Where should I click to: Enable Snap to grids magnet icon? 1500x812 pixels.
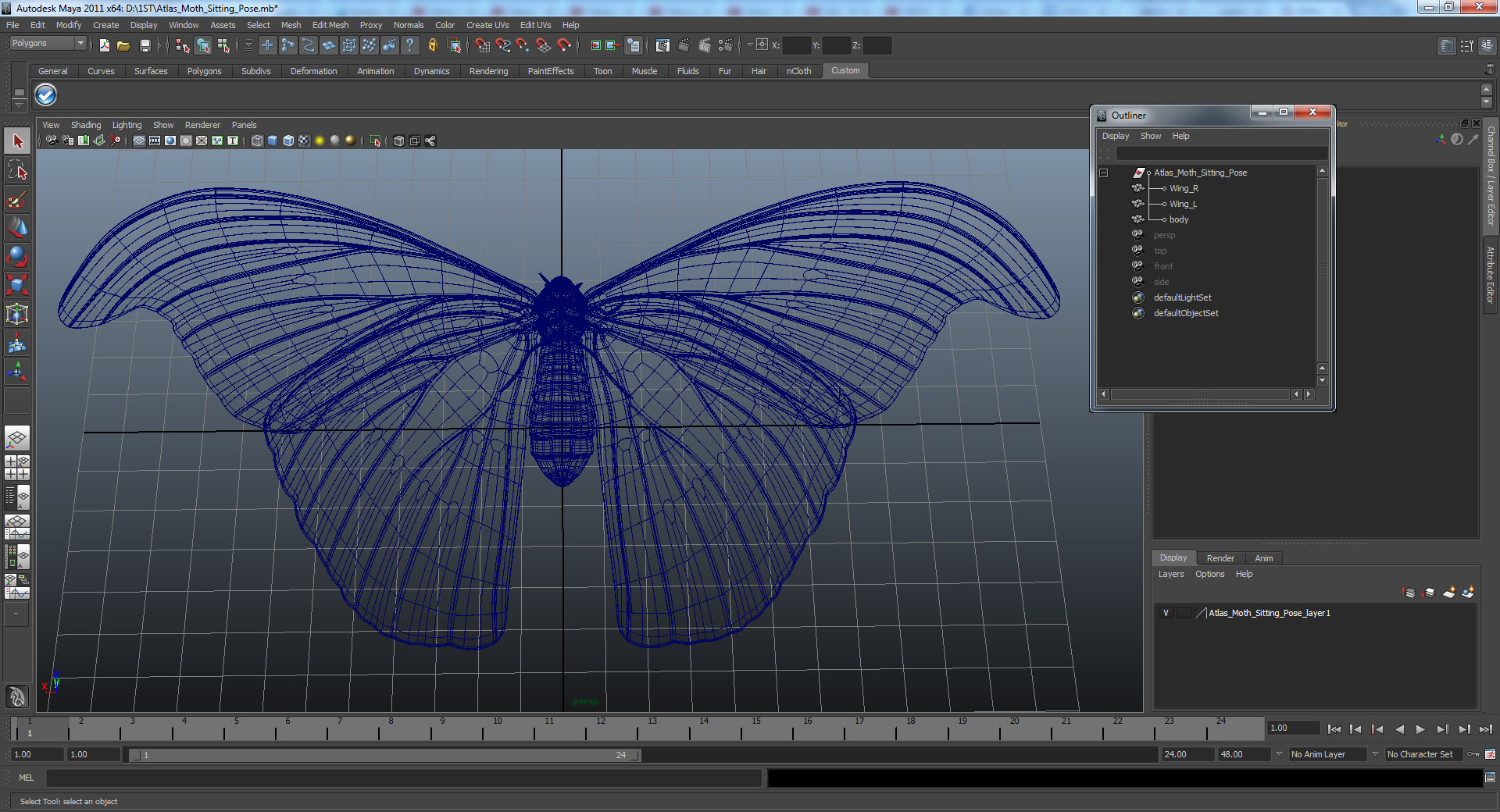click(482, 45)
